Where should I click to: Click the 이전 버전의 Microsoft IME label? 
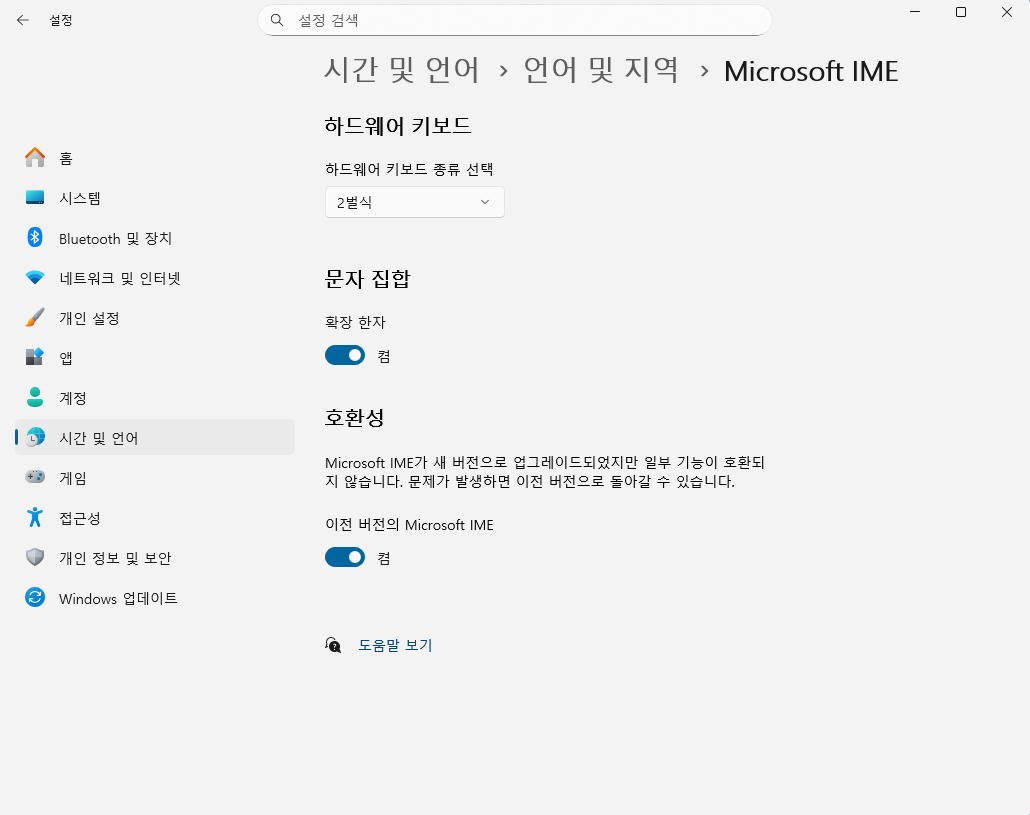click(409, 525)
